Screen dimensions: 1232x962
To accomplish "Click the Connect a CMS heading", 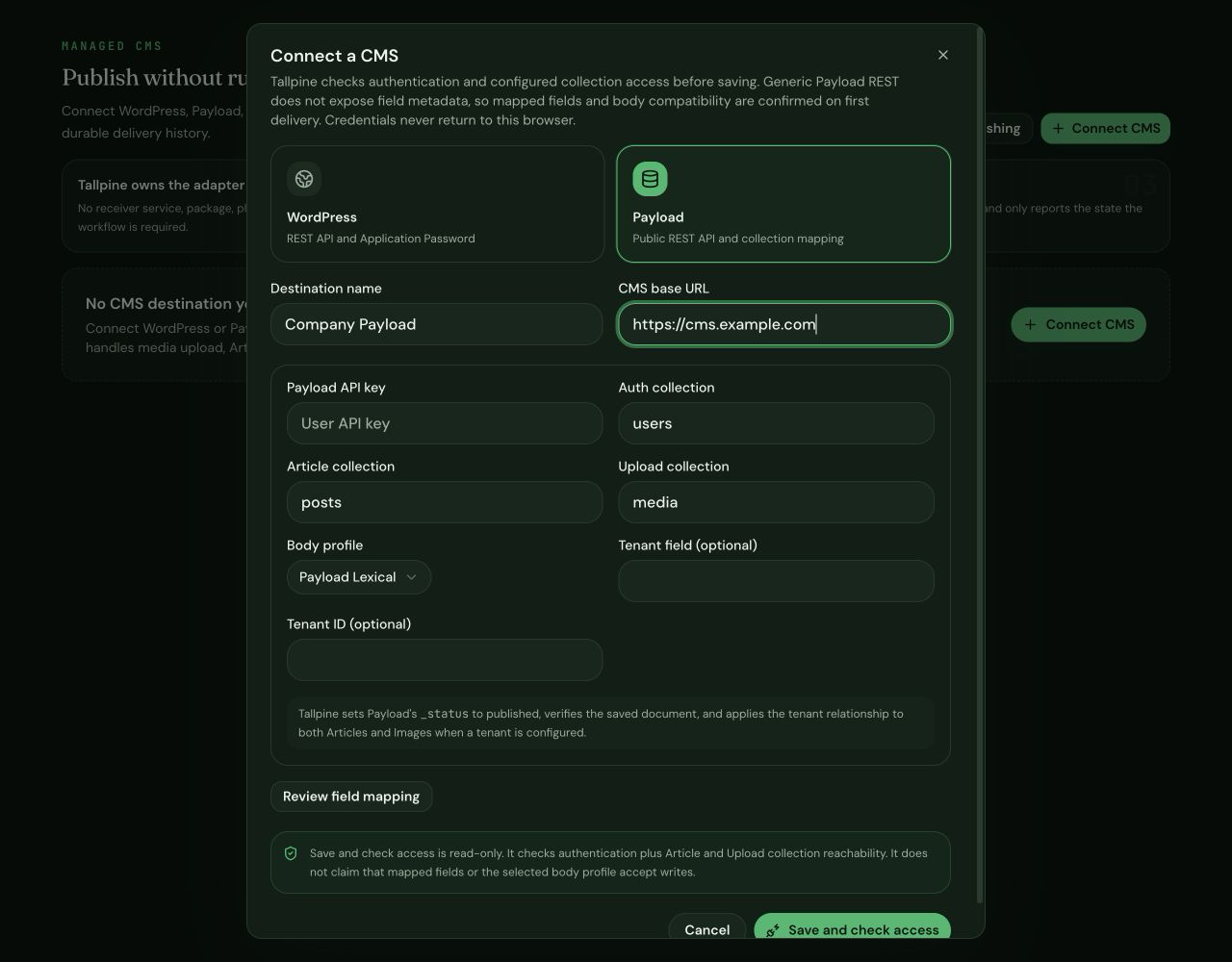I will click(334, 56).
